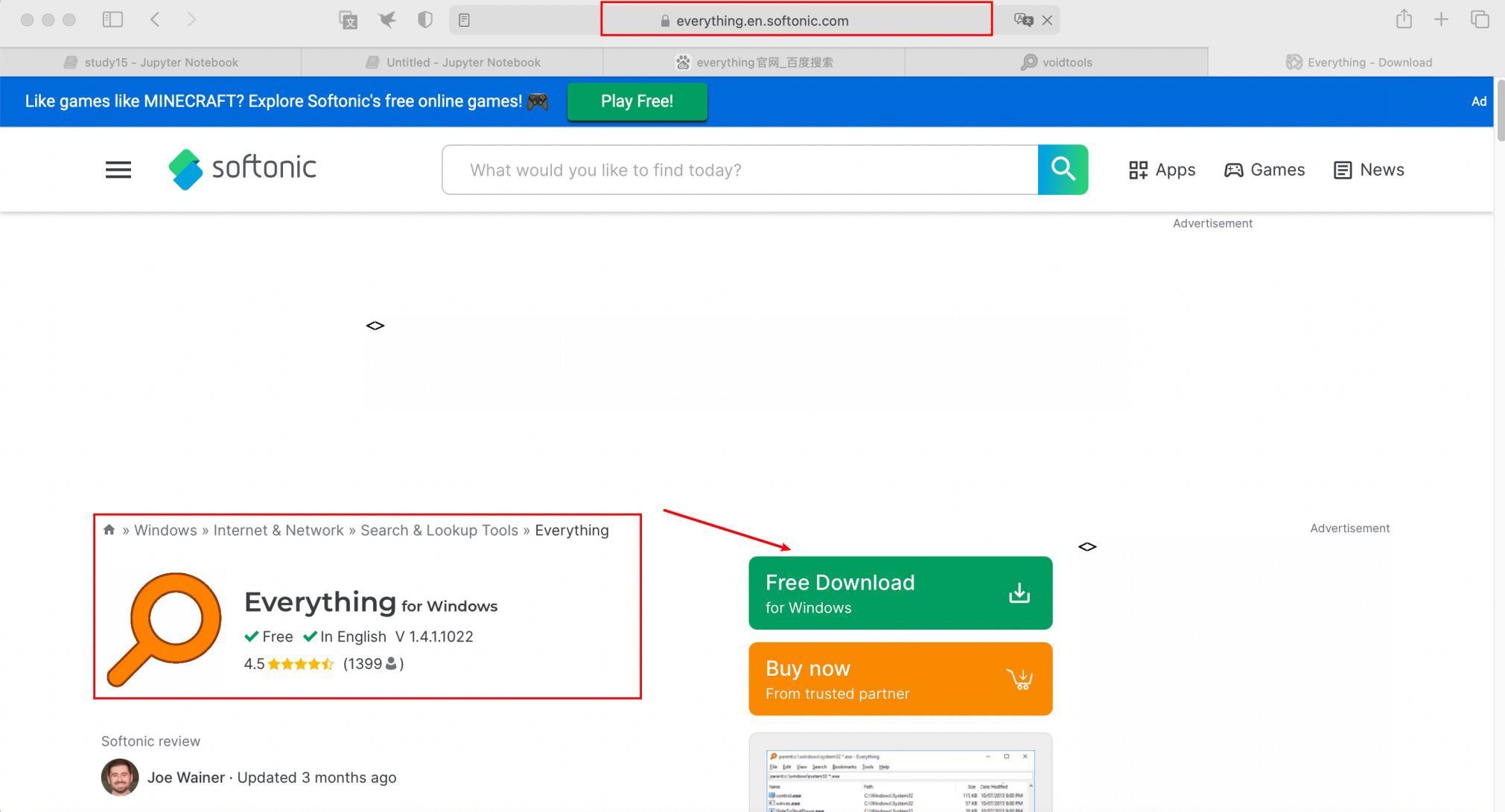This screenshot has width=1505, height=812.
Task: Show the tab overview icon
Action: [1480, 20]
